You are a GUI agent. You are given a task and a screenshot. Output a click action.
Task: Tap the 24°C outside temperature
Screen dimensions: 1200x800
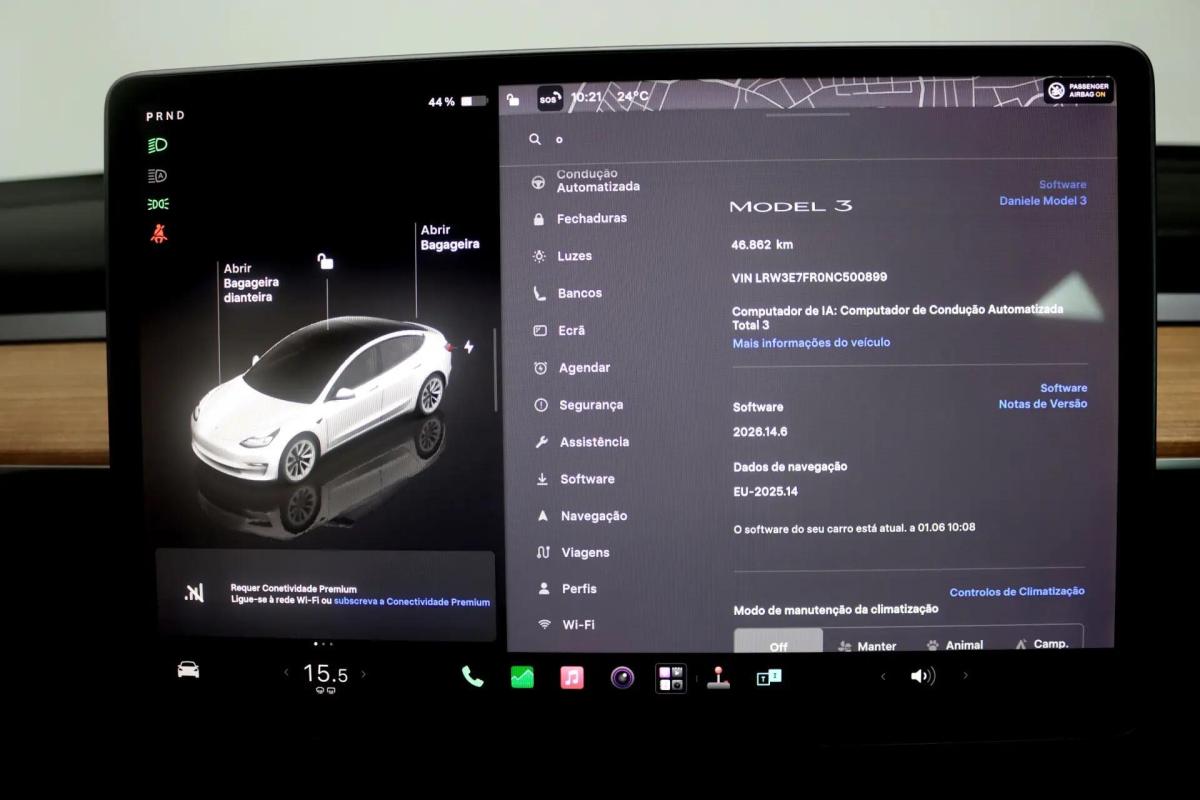(x=632, y=97)
